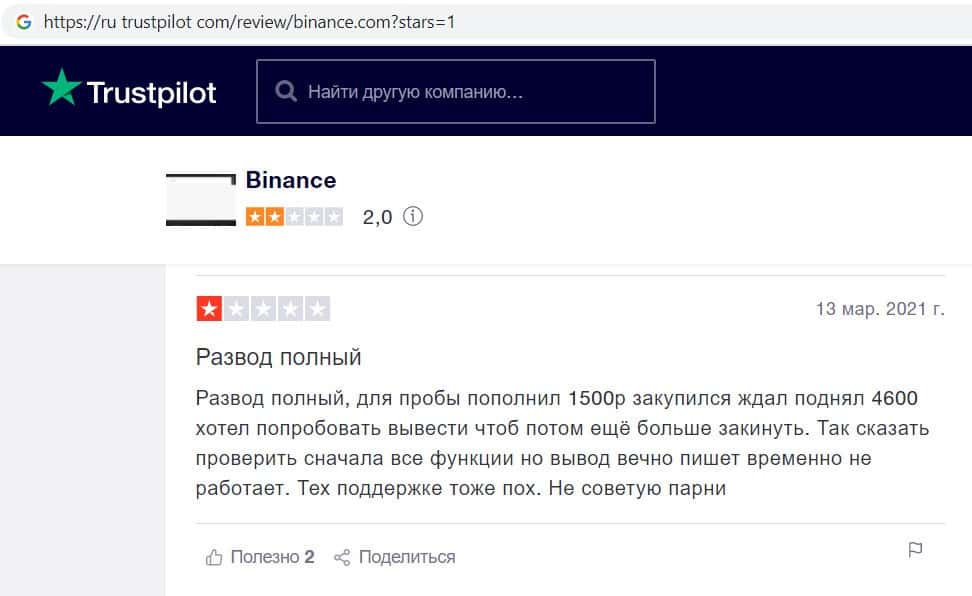The height and width of the screenshot is (596, 972).
Task: Report the review with flag icon
Action: 914,549
